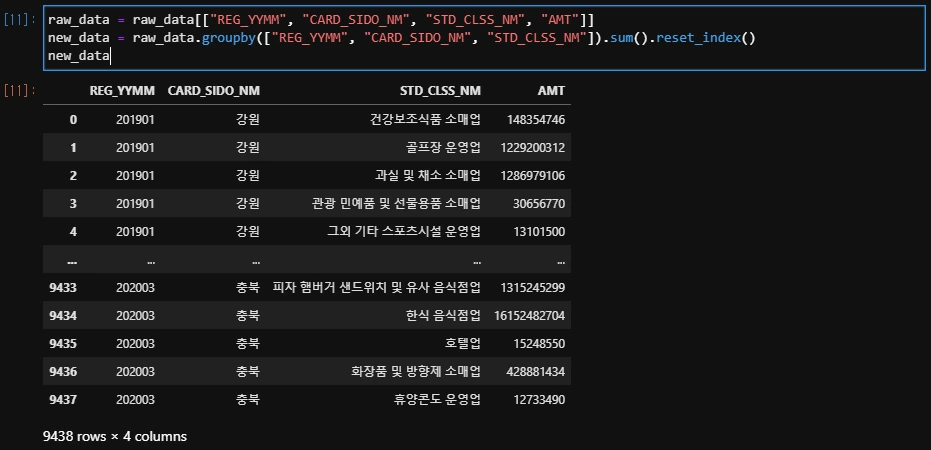The width and height of the screenshot is (931, 450).
Task: Select row index 3 in output table
Action: (x=73, y=204)
